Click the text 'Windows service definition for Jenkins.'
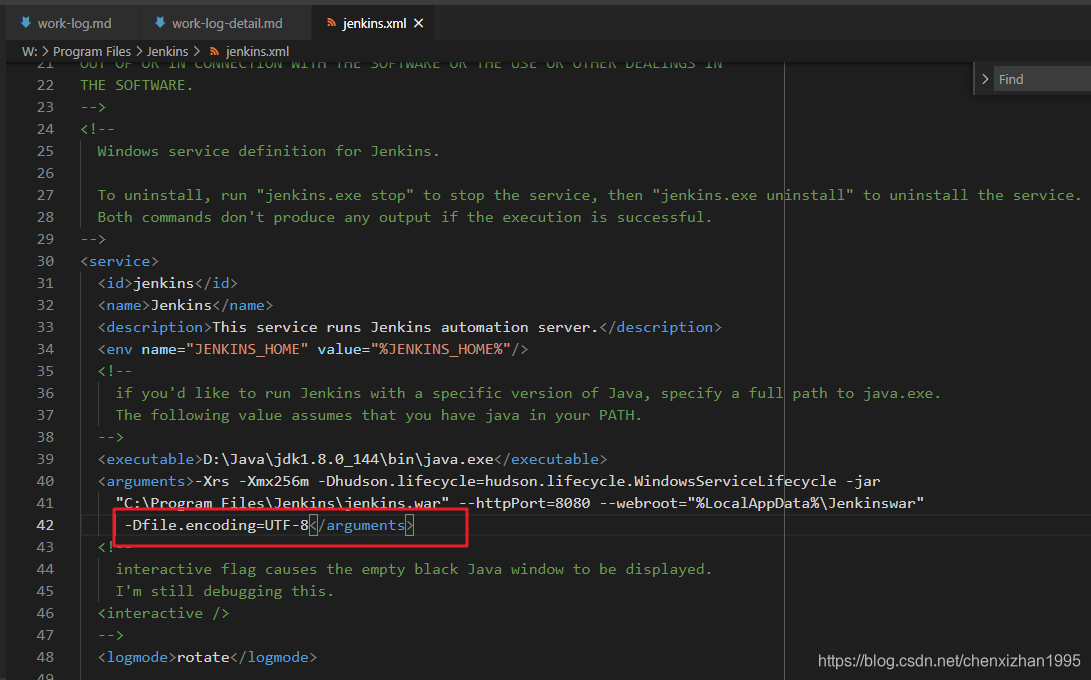Image resolution: width=1091 pixels, height=680 pixels. (268, 151)
